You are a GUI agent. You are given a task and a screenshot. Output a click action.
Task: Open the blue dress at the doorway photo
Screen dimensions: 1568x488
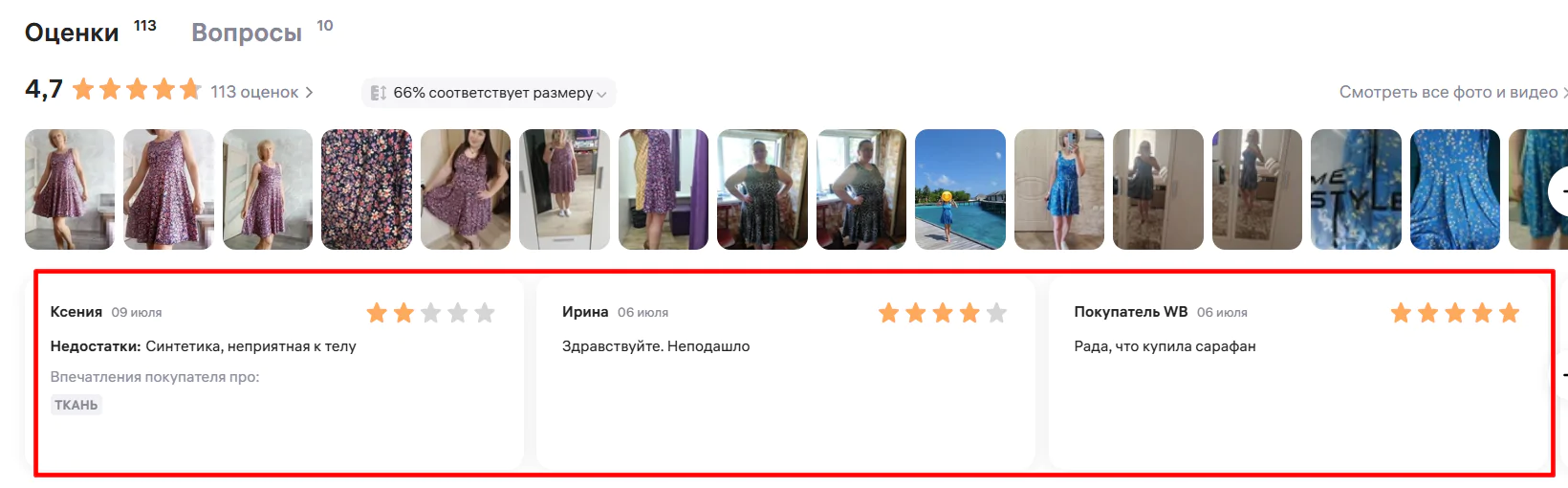pyautogui.click(x=1059, y=189)
